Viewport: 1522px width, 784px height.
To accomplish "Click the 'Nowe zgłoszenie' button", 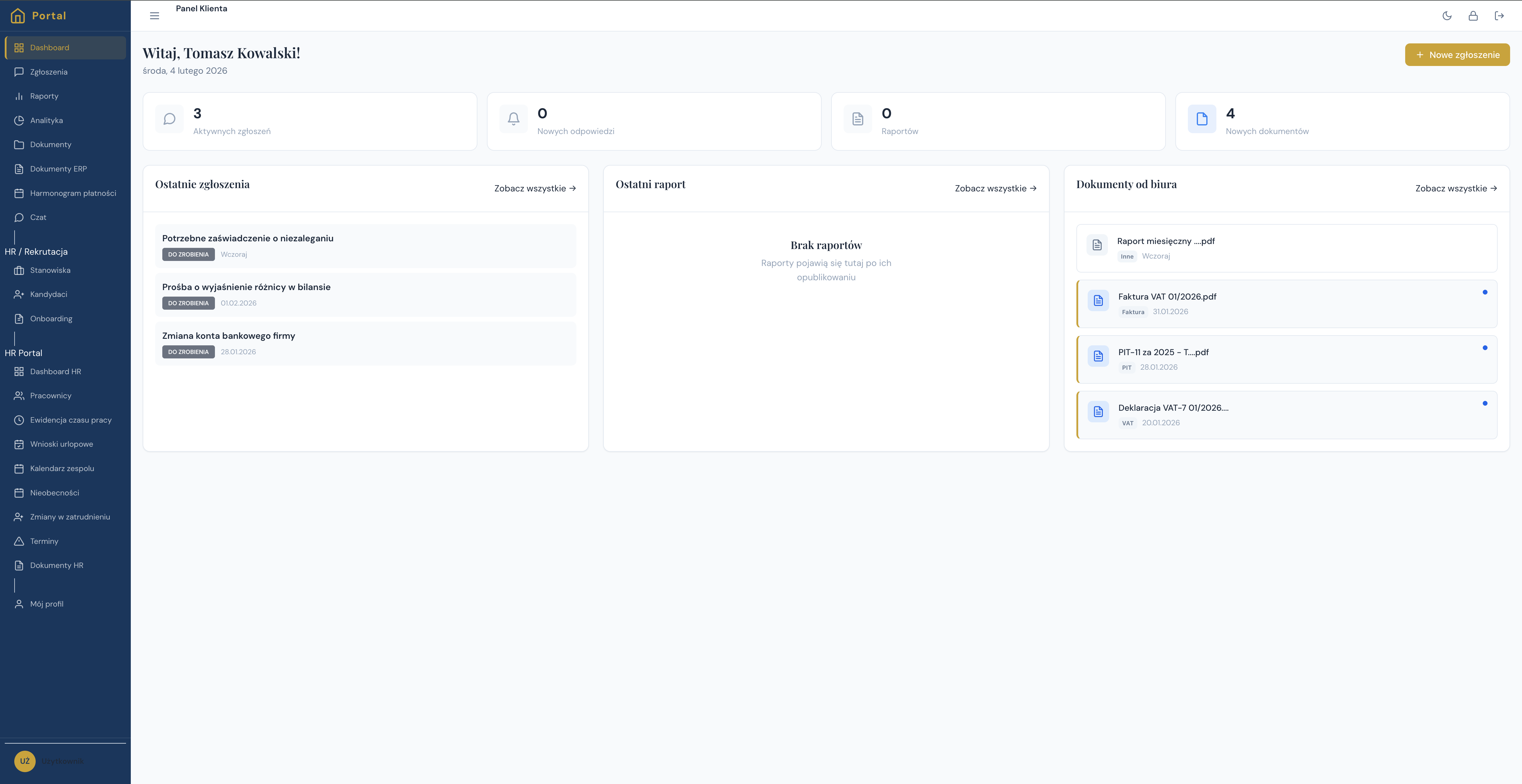I will [x=1457, y=54].
